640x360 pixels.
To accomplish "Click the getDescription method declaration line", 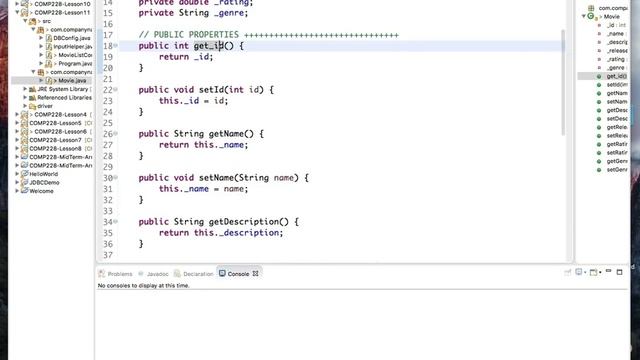I will click(x=218, y=222).
